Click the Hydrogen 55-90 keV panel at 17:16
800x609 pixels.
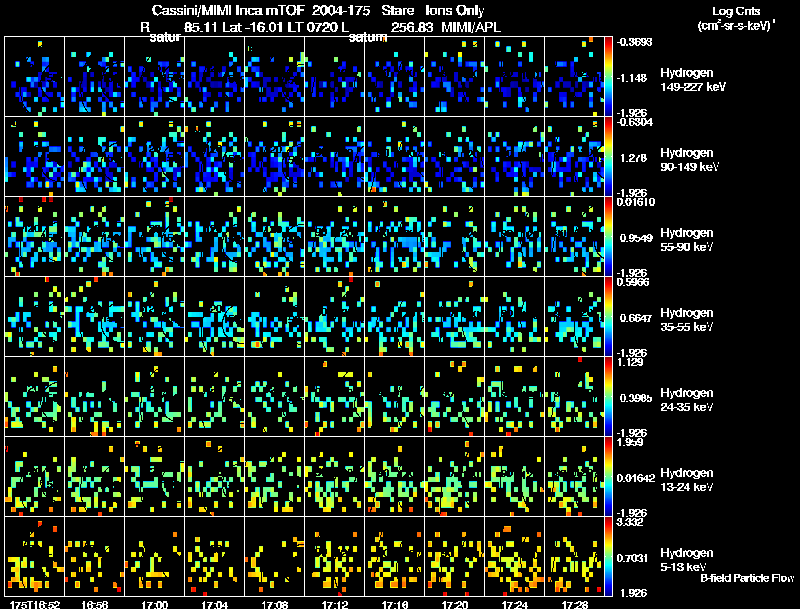click(x=394, y=237)
